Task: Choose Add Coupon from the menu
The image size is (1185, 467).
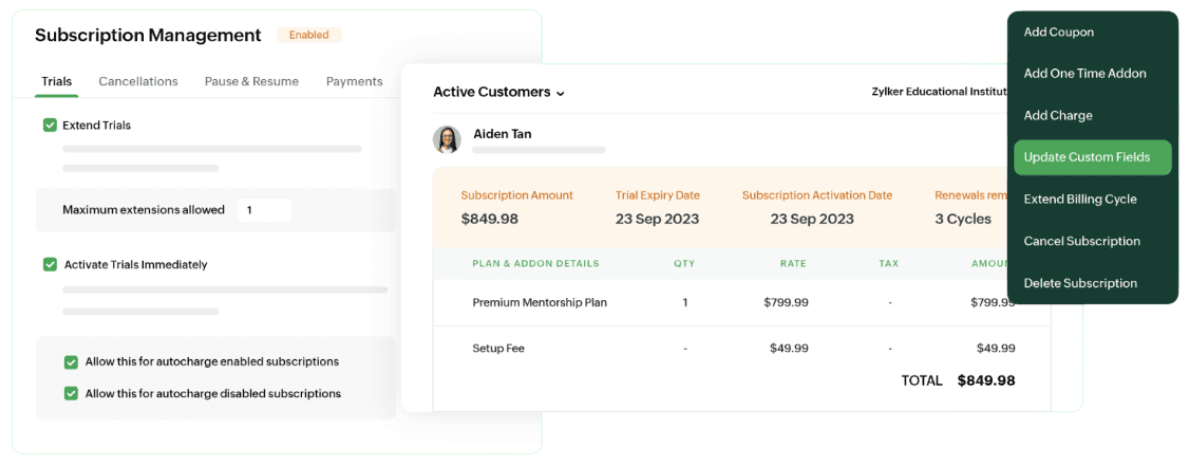Action: (1058, 32)
